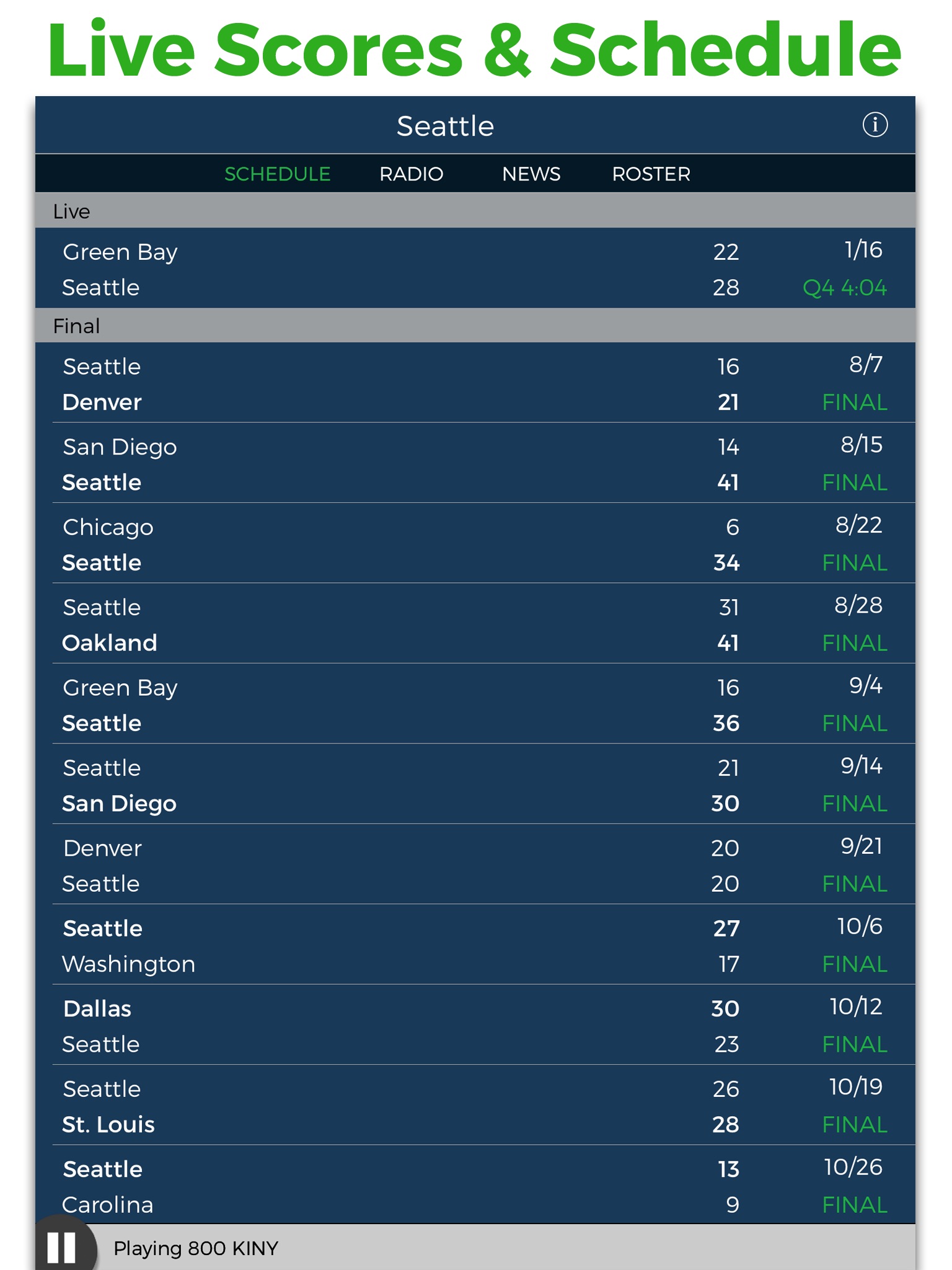Viewport: 952px width, 1270px height.
Task: Tap the live game clock Q4 4:04
Action: [844, 288]
